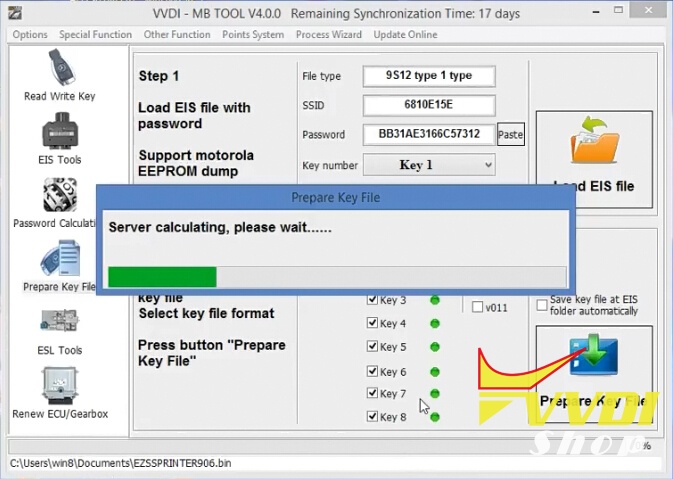Maximize the VVDI MB TOOL window
Screen dimensions: 673x479
click(x=618, y=10)
